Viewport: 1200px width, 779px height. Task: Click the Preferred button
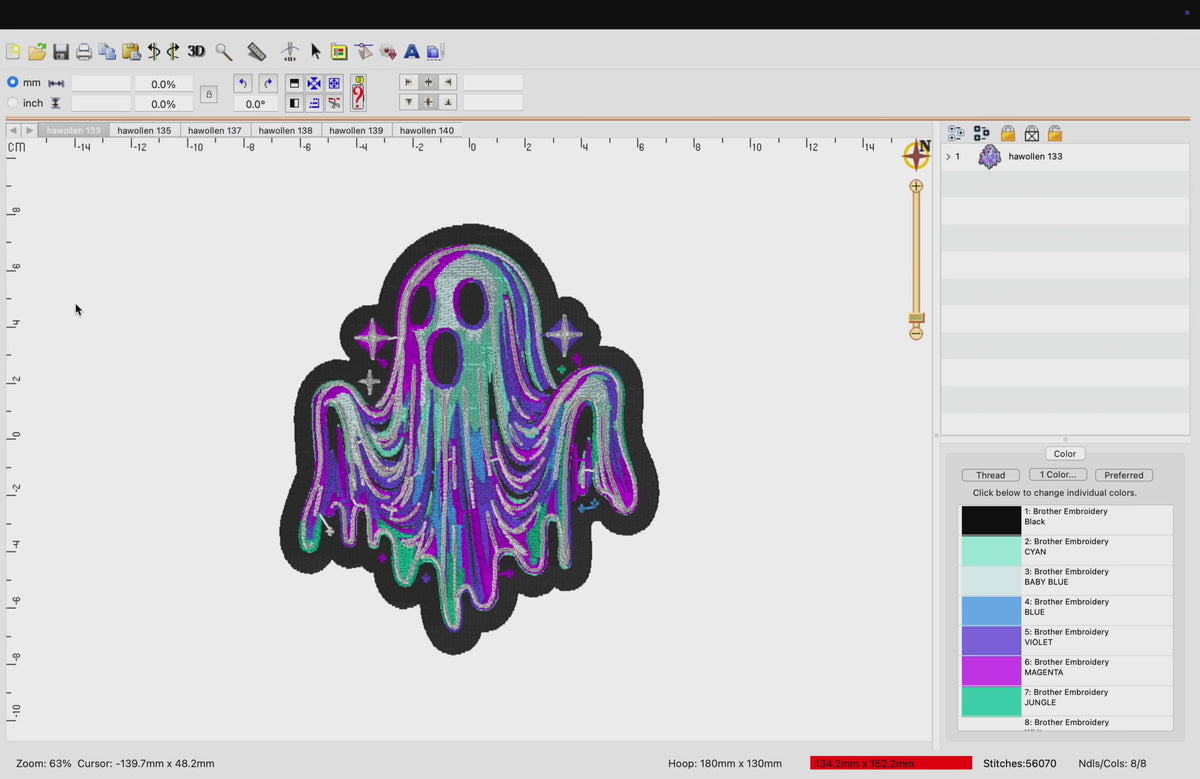tap(1124, 475)
